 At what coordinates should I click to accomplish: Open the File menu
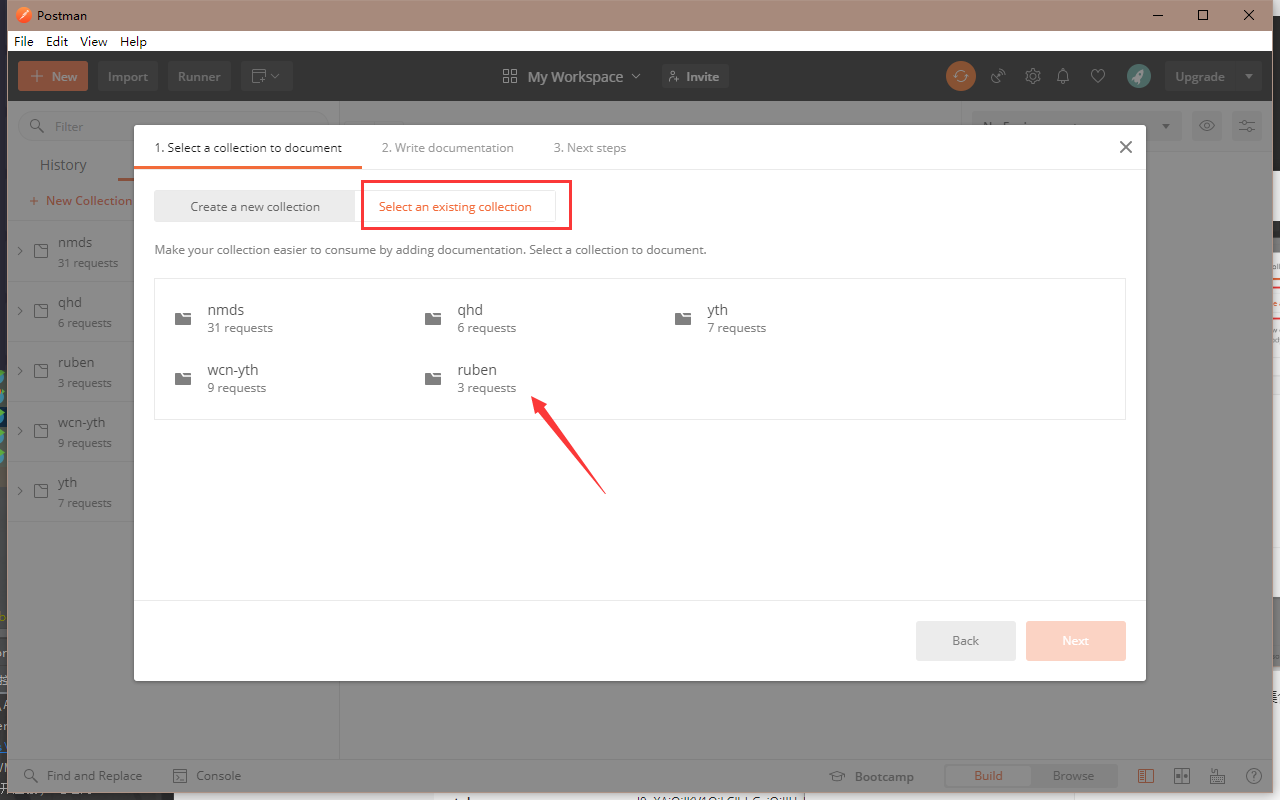pos(24,41)
